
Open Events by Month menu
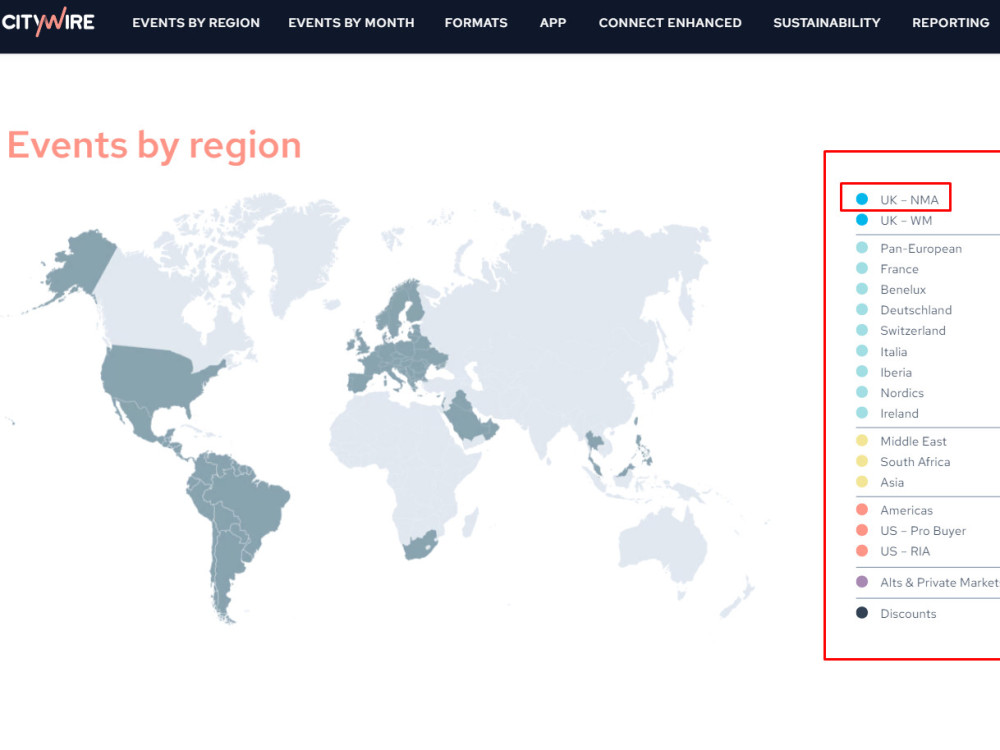tap(351, 23)
